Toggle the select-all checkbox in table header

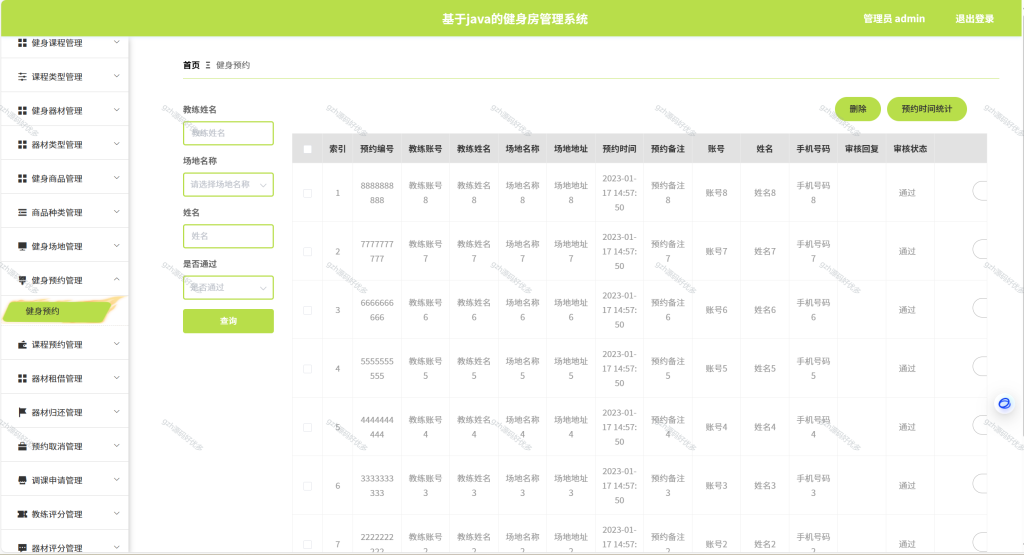[x=308, y=149]
